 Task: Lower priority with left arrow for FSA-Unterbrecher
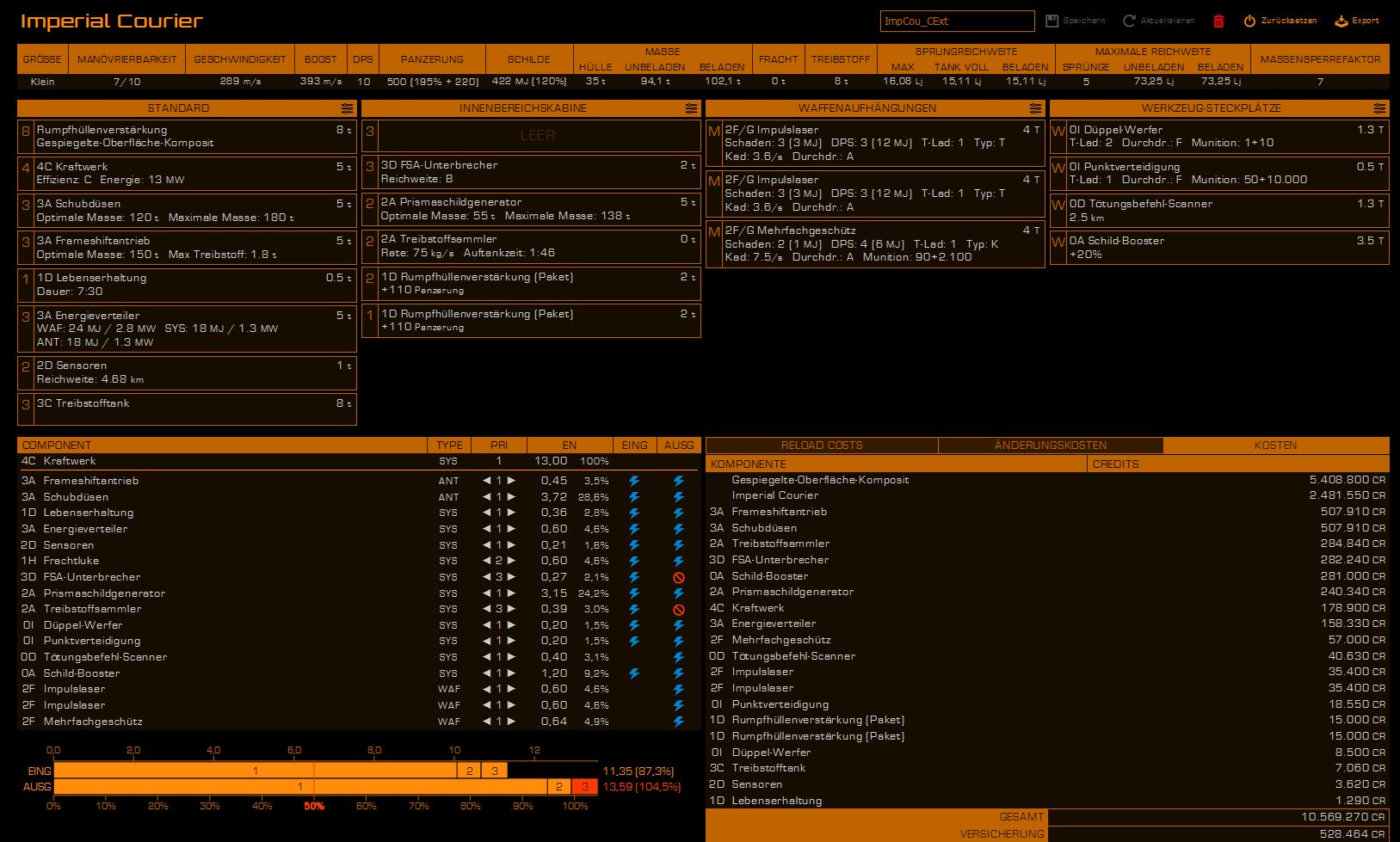[x=486, y=577]
